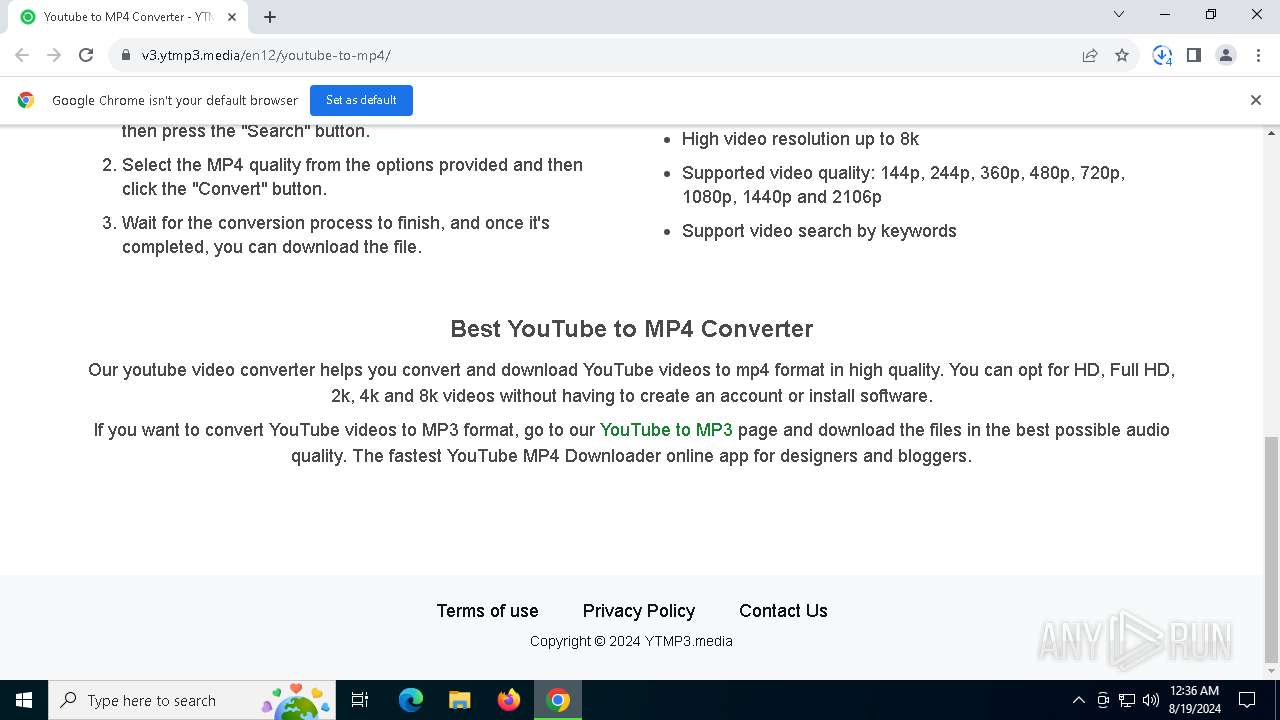Click the Best YouTube to MP4 Converter heading
Screen dimensions: 1280x720
tap(632, 329)
